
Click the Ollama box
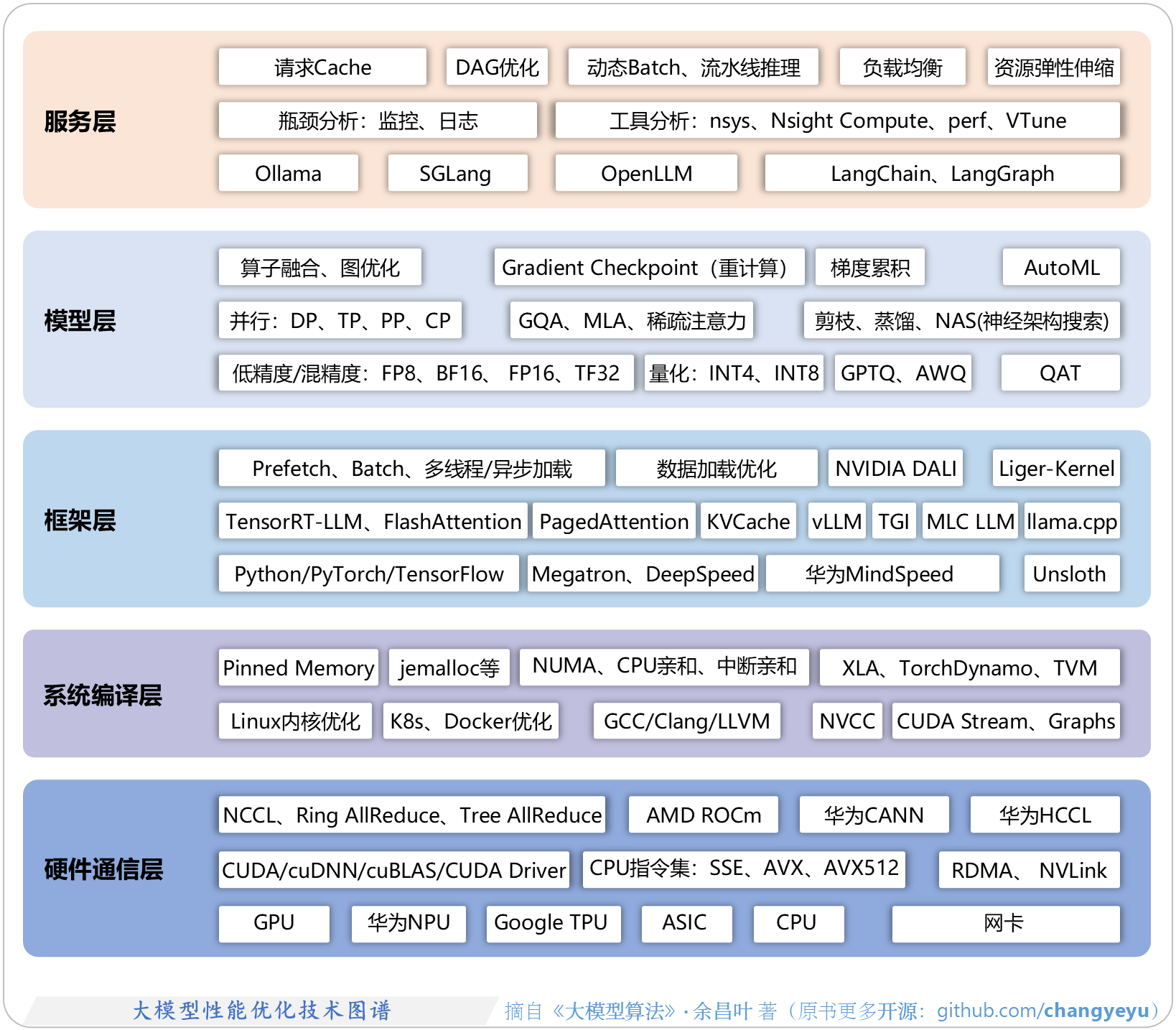click(288, 173)
